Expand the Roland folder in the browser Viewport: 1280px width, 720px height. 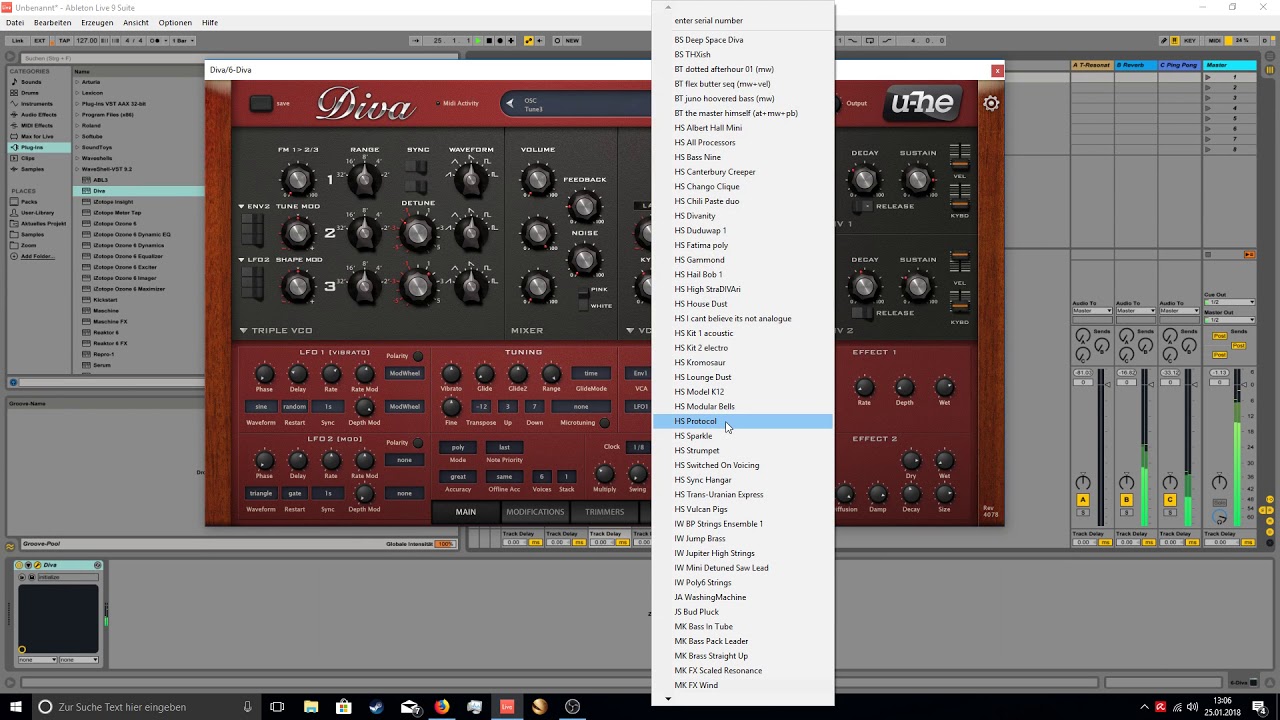click(77, 125)
